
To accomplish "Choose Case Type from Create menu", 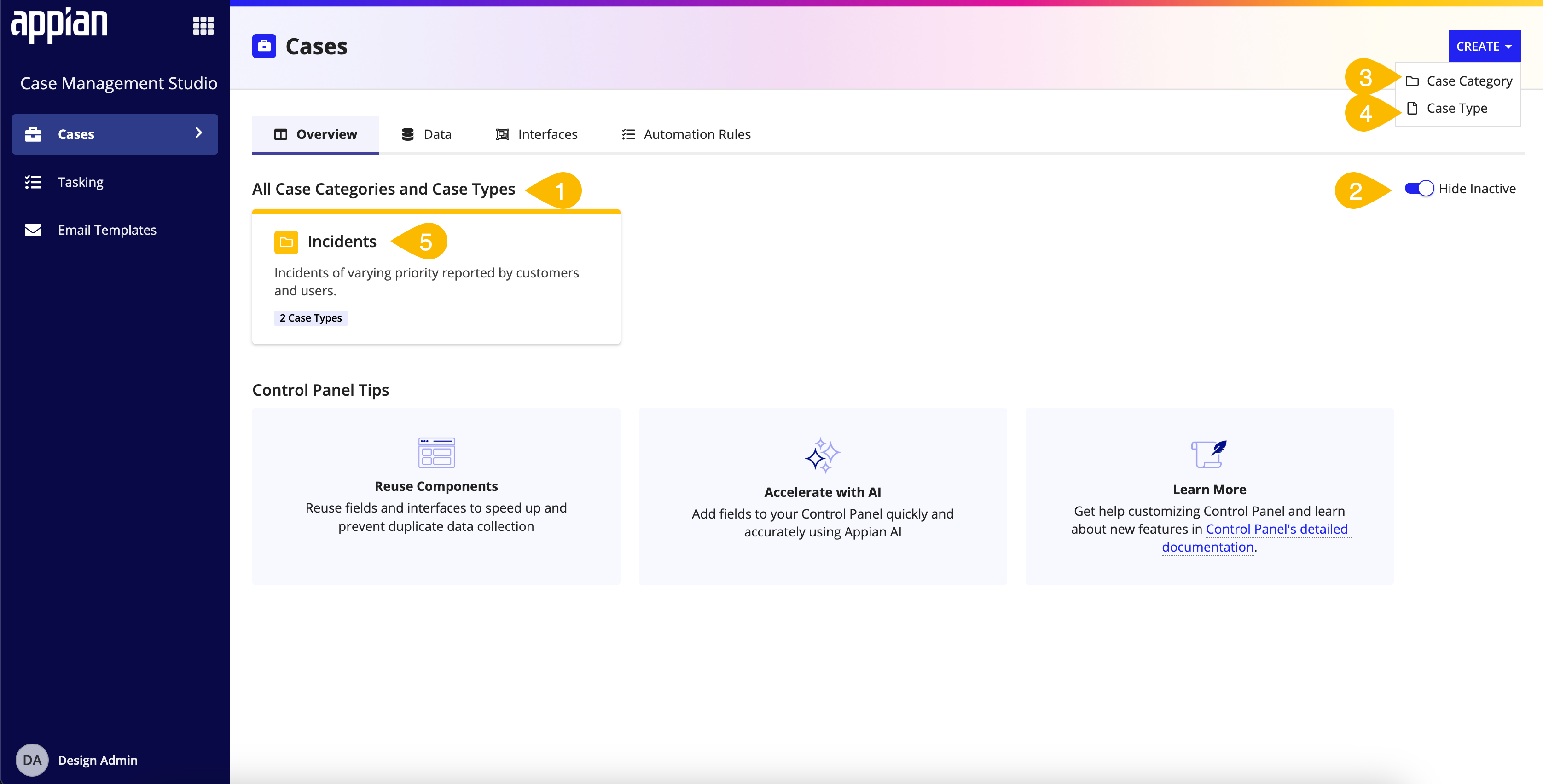I will [x=1458, y=108].
